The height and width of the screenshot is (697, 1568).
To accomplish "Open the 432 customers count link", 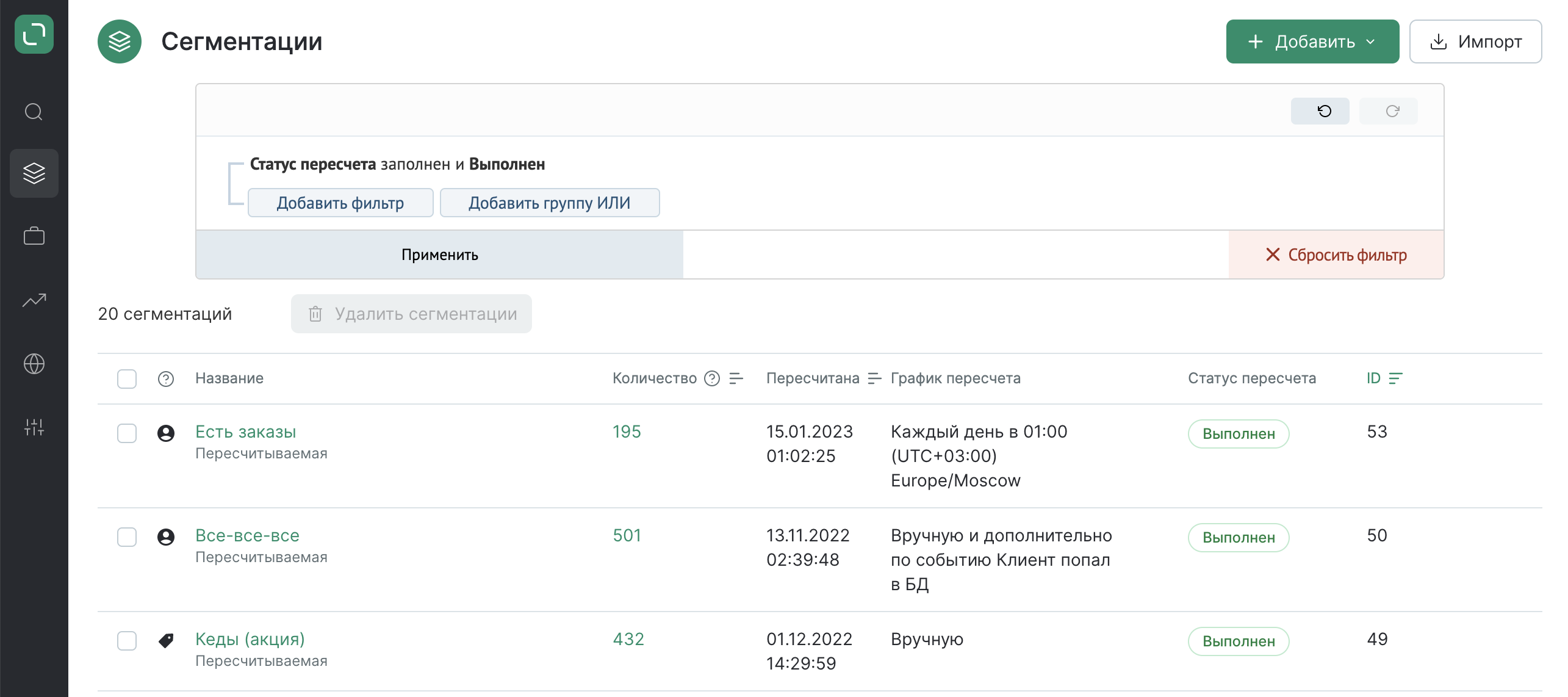I will point(628,639).
